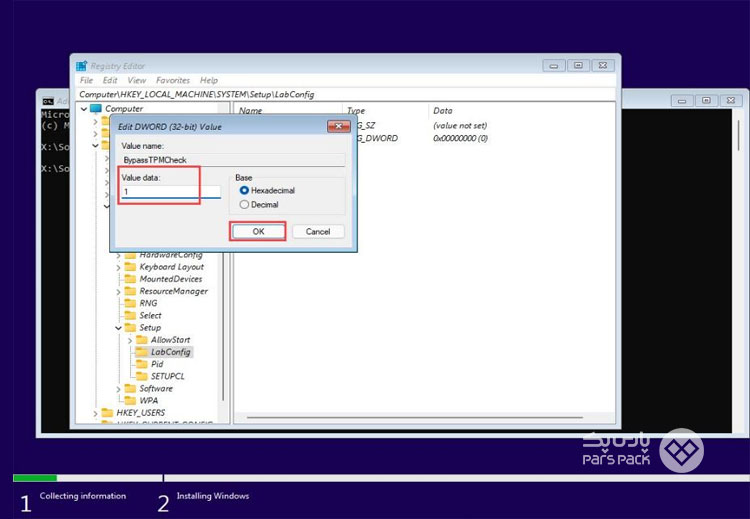Viewport: 750px width, 519px height.
Task: Expand the AllowStart key
Action: [130, 340]
